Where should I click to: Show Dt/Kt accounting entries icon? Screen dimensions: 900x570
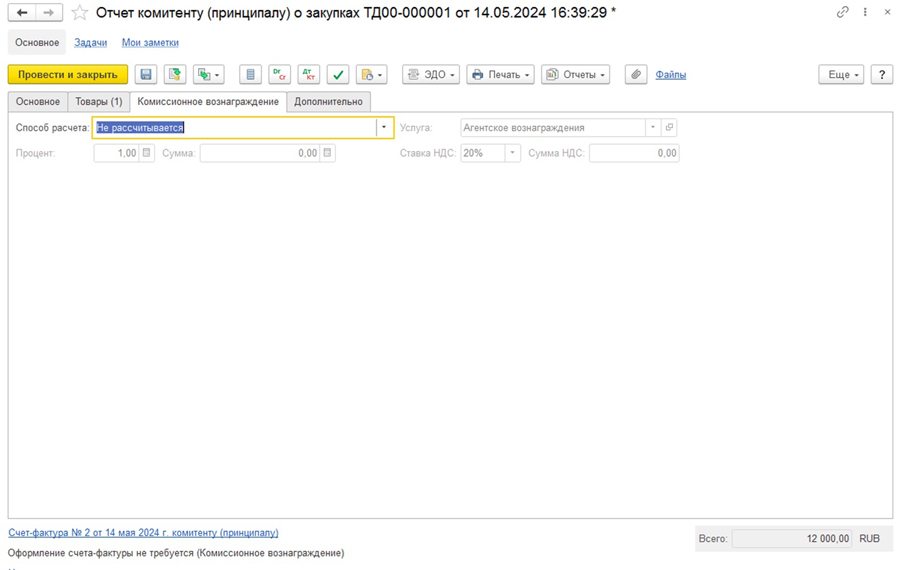[309, 75]
